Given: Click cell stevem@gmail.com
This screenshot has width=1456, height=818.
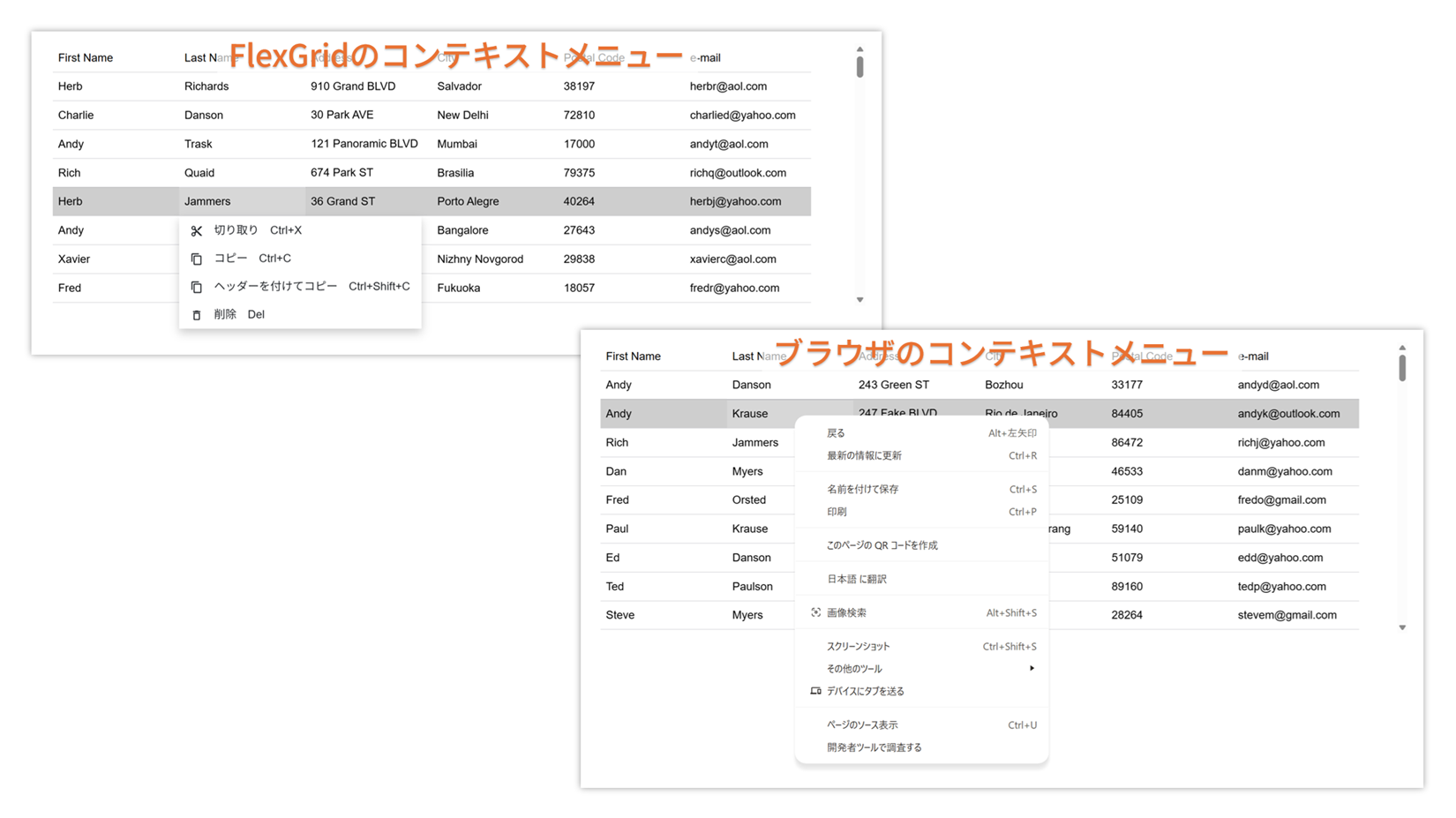Looking at the screenshot, I should click(x=1287, y=615).
